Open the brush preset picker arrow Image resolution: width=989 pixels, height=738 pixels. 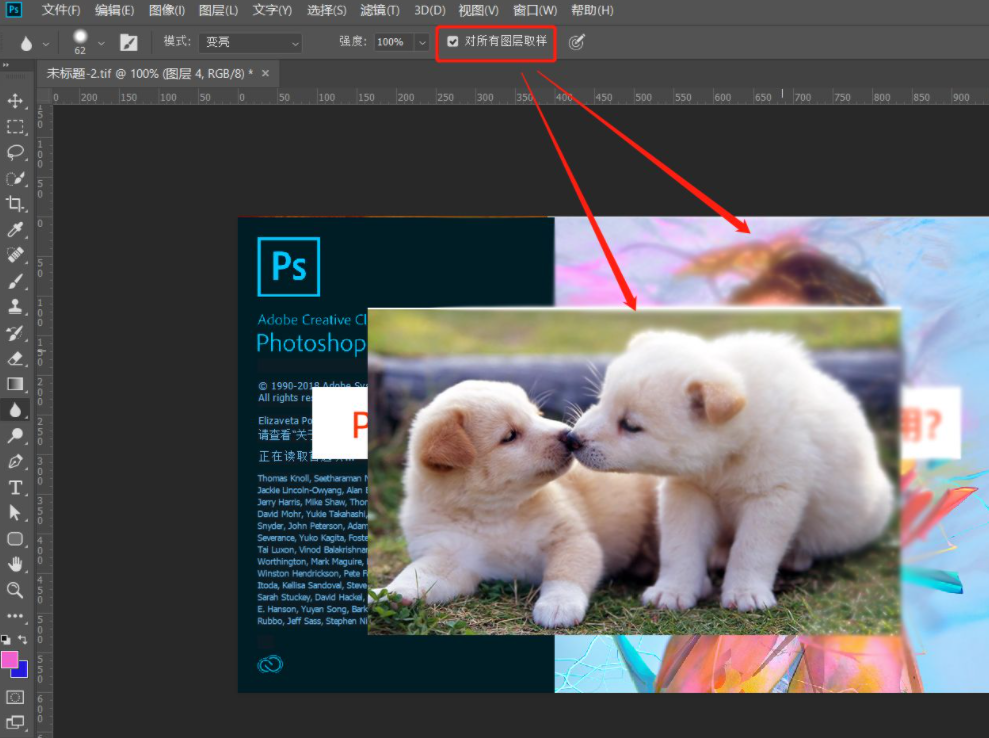pyautogui.click(x=101, y=44)
